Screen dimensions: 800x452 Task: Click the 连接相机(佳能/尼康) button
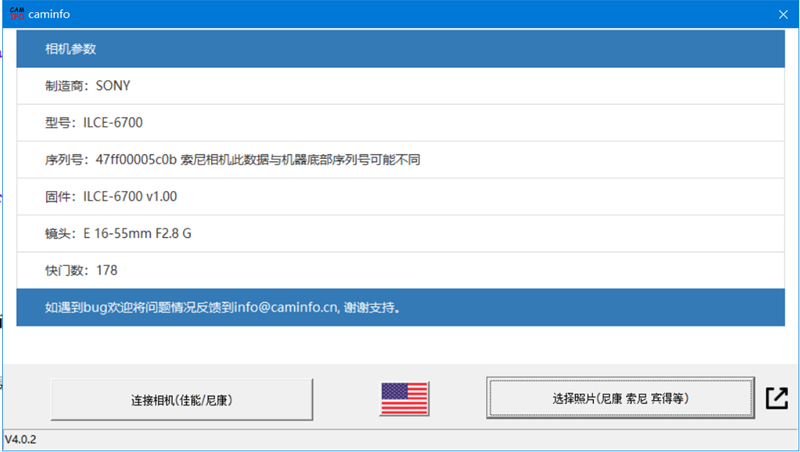(x=182, y=399)
